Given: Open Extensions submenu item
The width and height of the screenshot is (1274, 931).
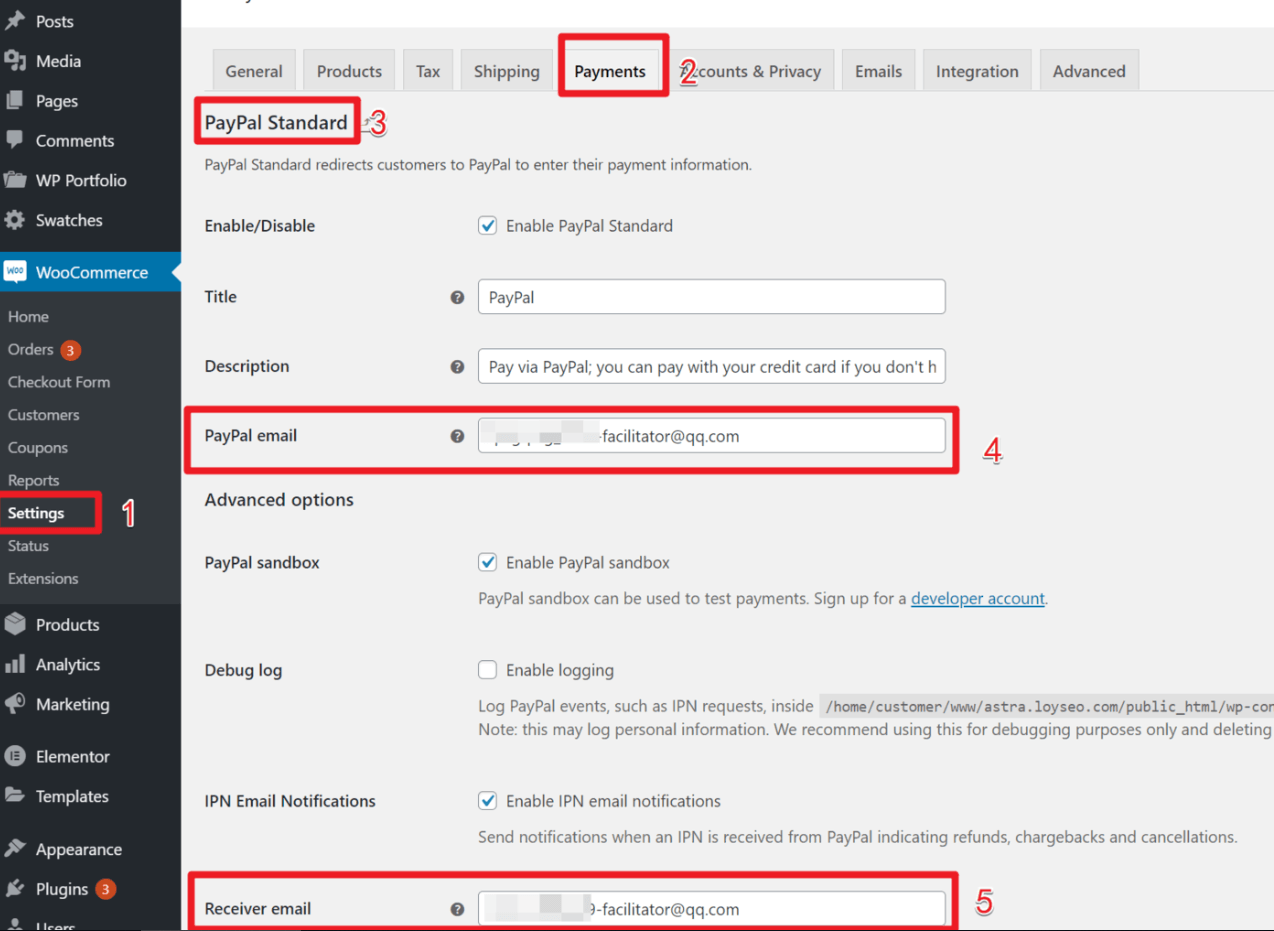Looking at the screenshot, I should 43,579.
